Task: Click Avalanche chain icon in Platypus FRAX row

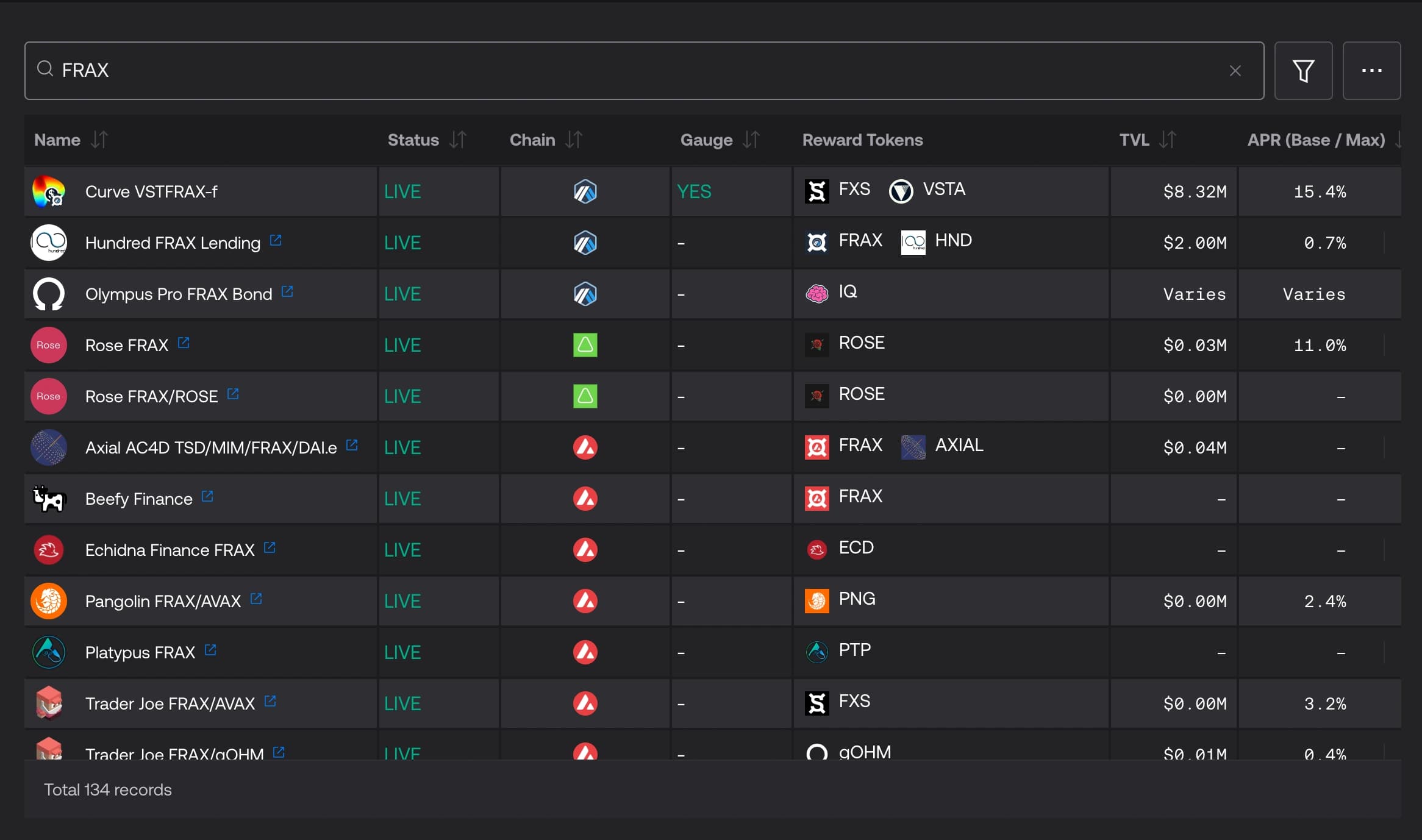Action: coord(585,652)
